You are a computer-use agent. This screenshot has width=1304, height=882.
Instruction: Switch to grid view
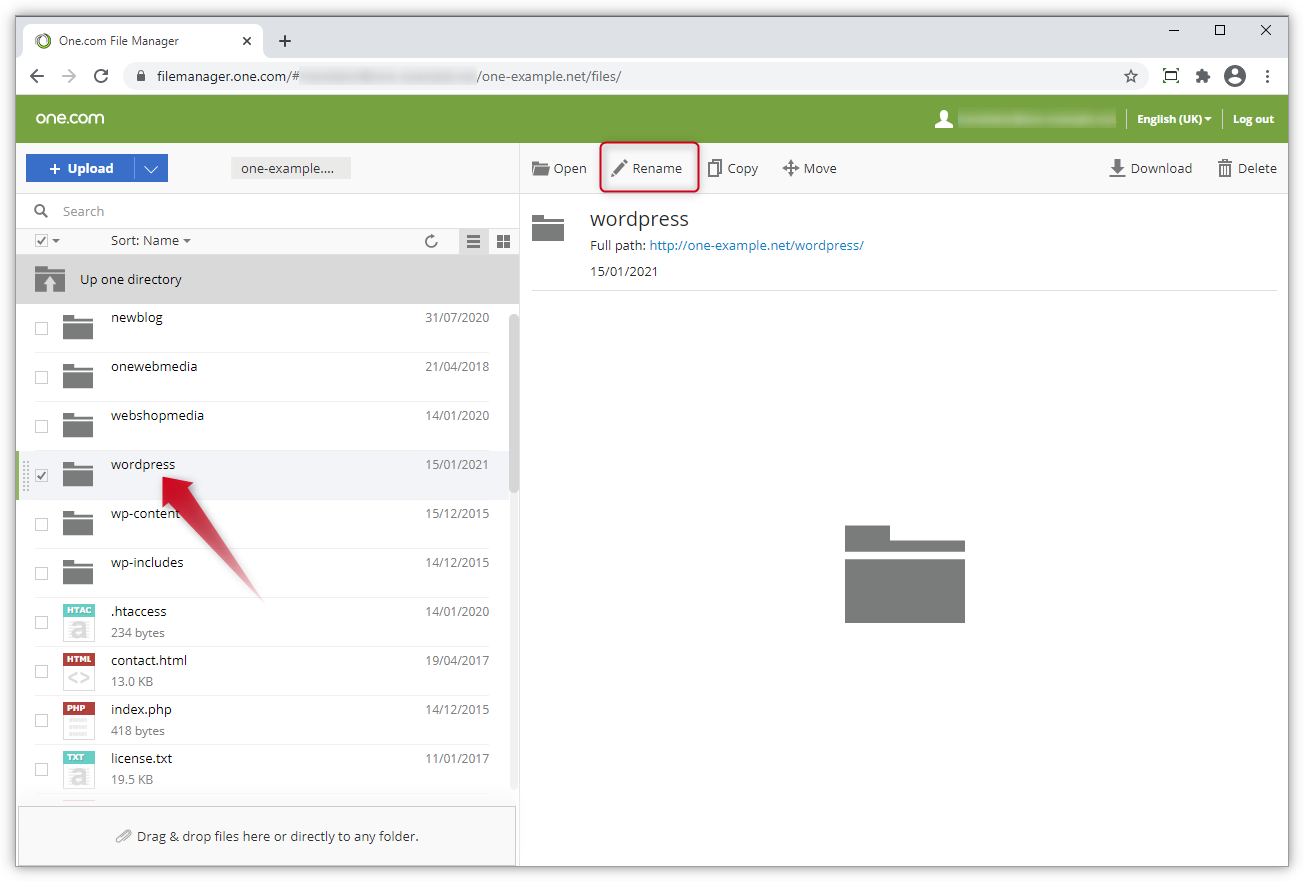tap(503, 241)
